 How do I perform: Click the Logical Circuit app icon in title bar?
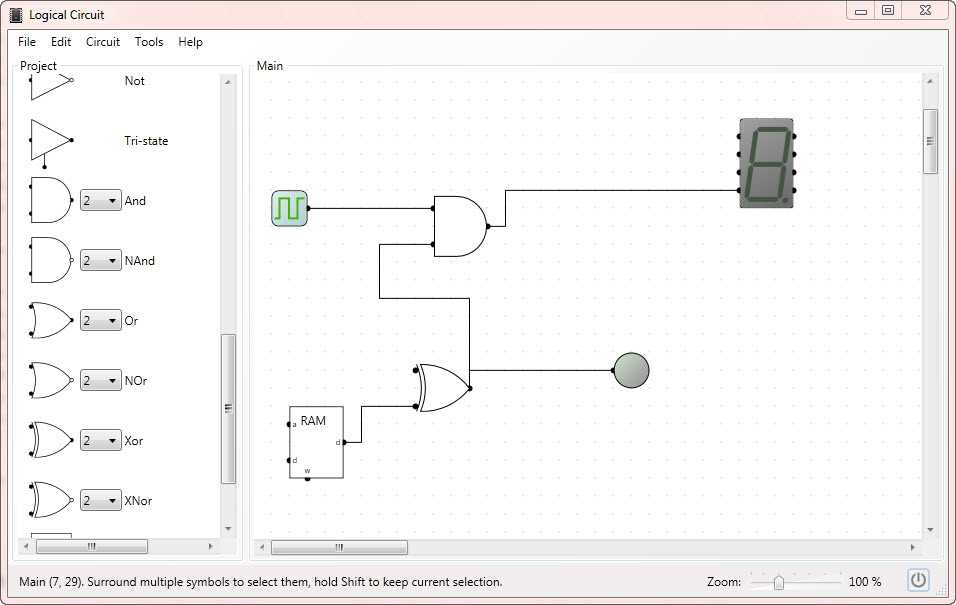16,15
